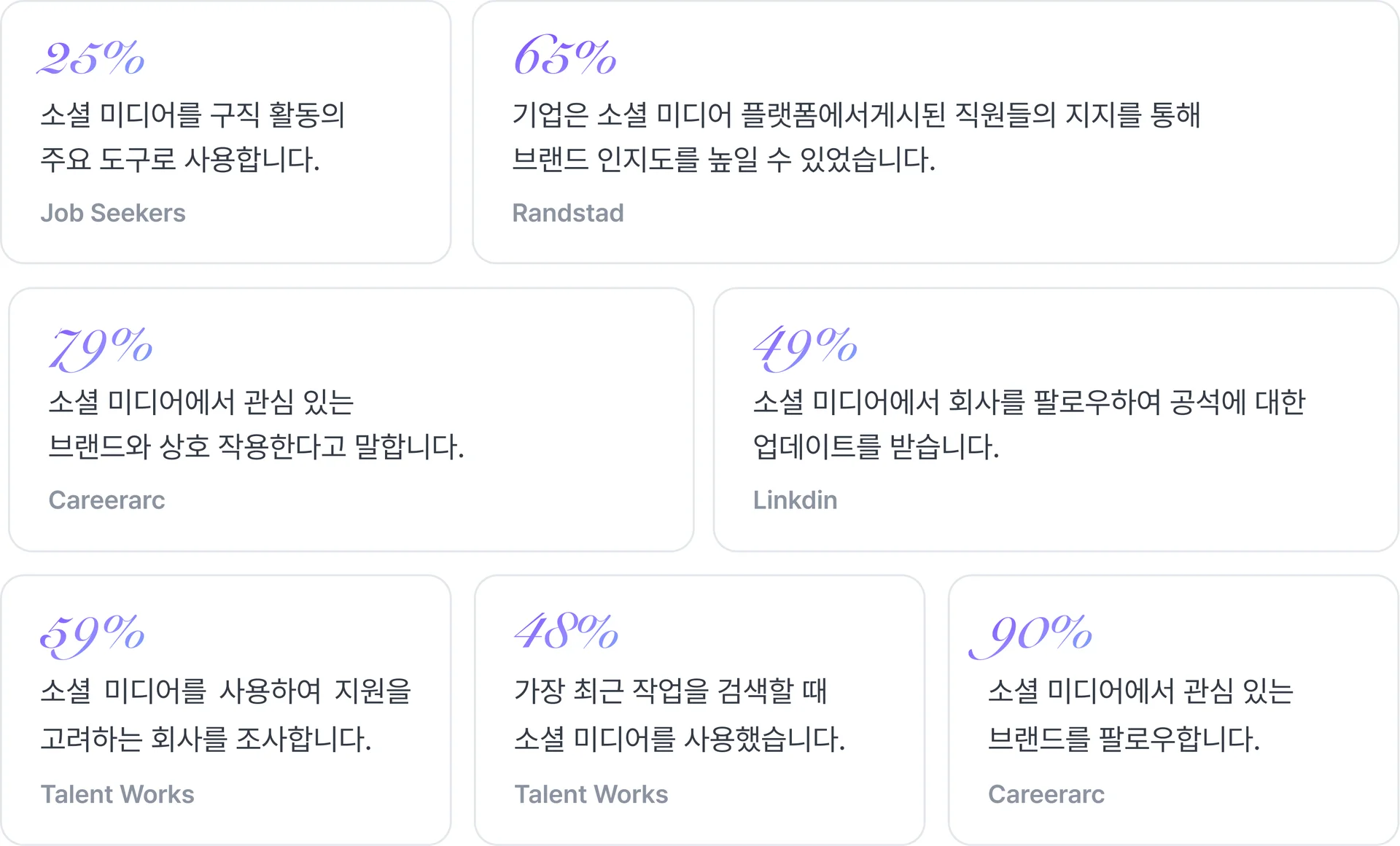Open Talent Works source in 48% card
This screenshot has height=846, width=1400.
coord(591,794)
